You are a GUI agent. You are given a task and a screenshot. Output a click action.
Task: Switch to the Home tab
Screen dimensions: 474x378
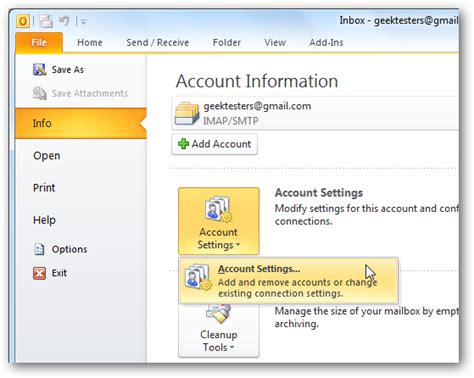(x=90, y=43)
